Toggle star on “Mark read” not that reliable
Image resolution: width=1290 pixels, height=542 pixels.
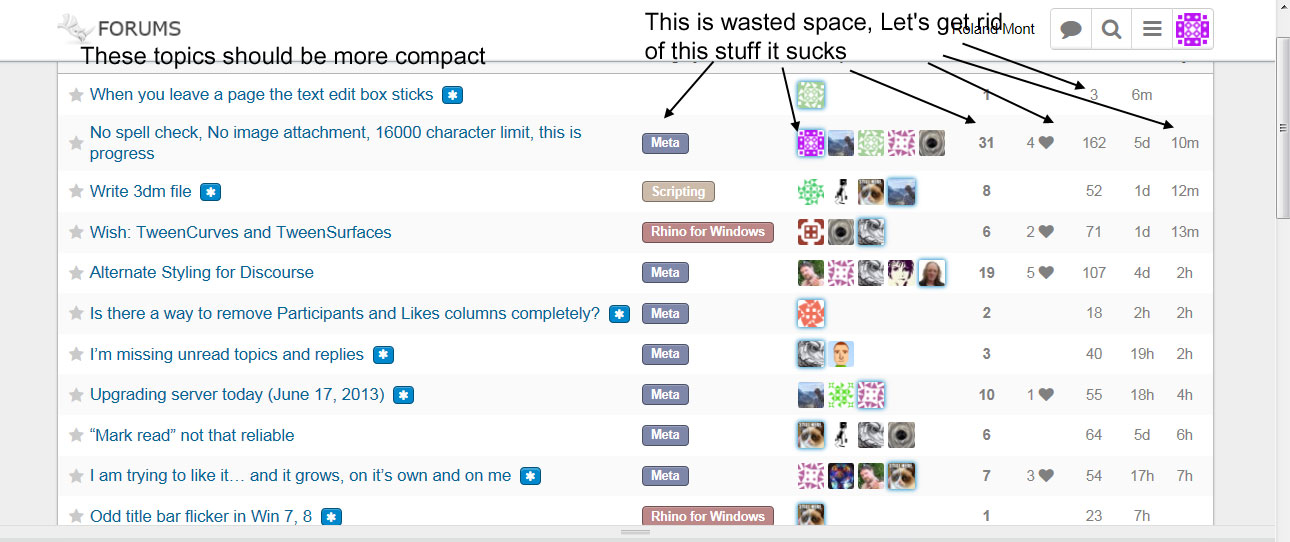(76, 436)
